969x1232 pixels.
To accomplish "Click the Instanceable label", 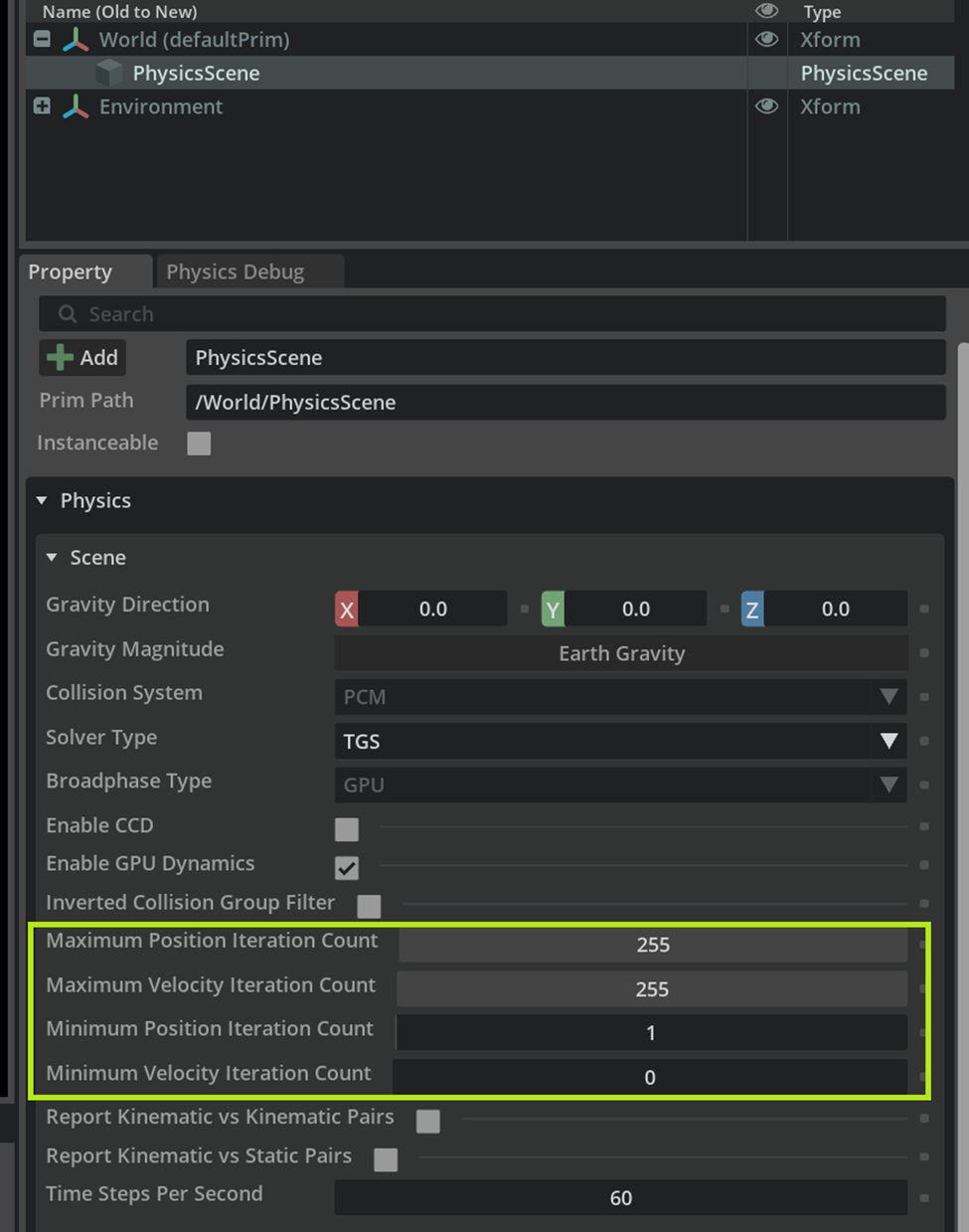I will (97, 442).
